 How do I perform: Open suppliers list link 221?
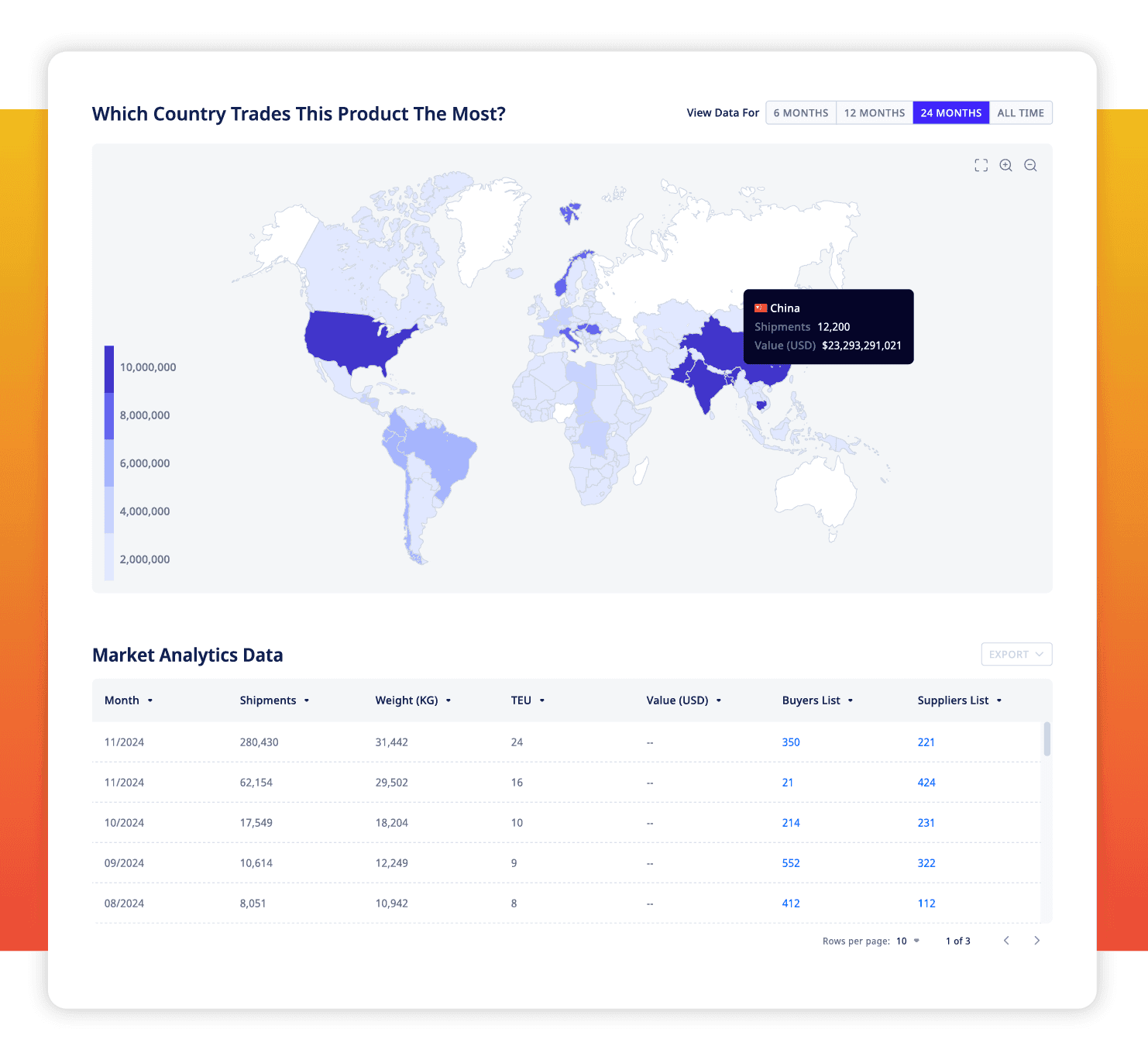(926, 742)
